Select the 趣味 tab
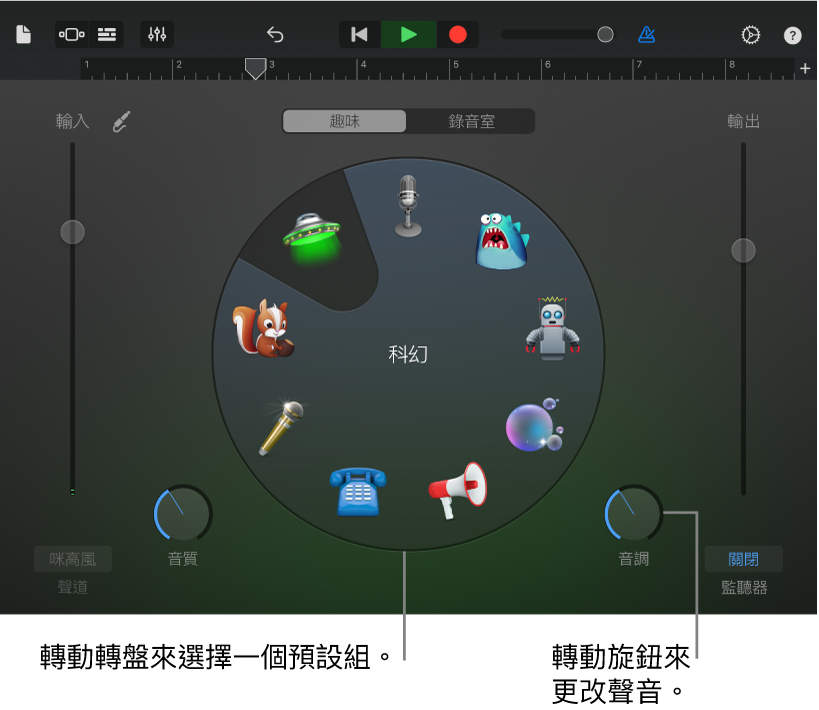Image resolution: width=819 pixels, height=710 pixels. point(345,121)
